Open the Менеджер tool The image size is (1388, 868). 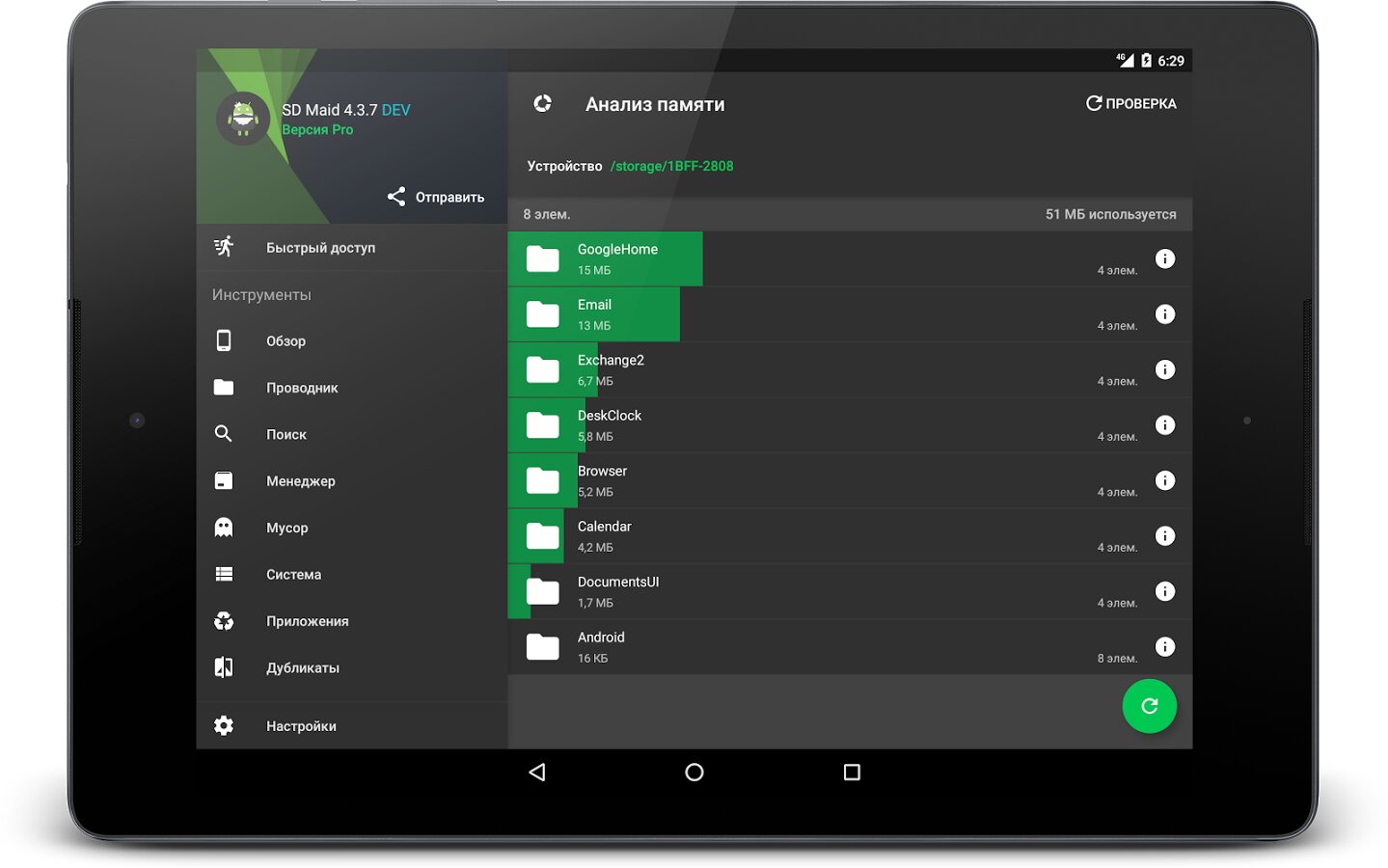pos(352,481)
